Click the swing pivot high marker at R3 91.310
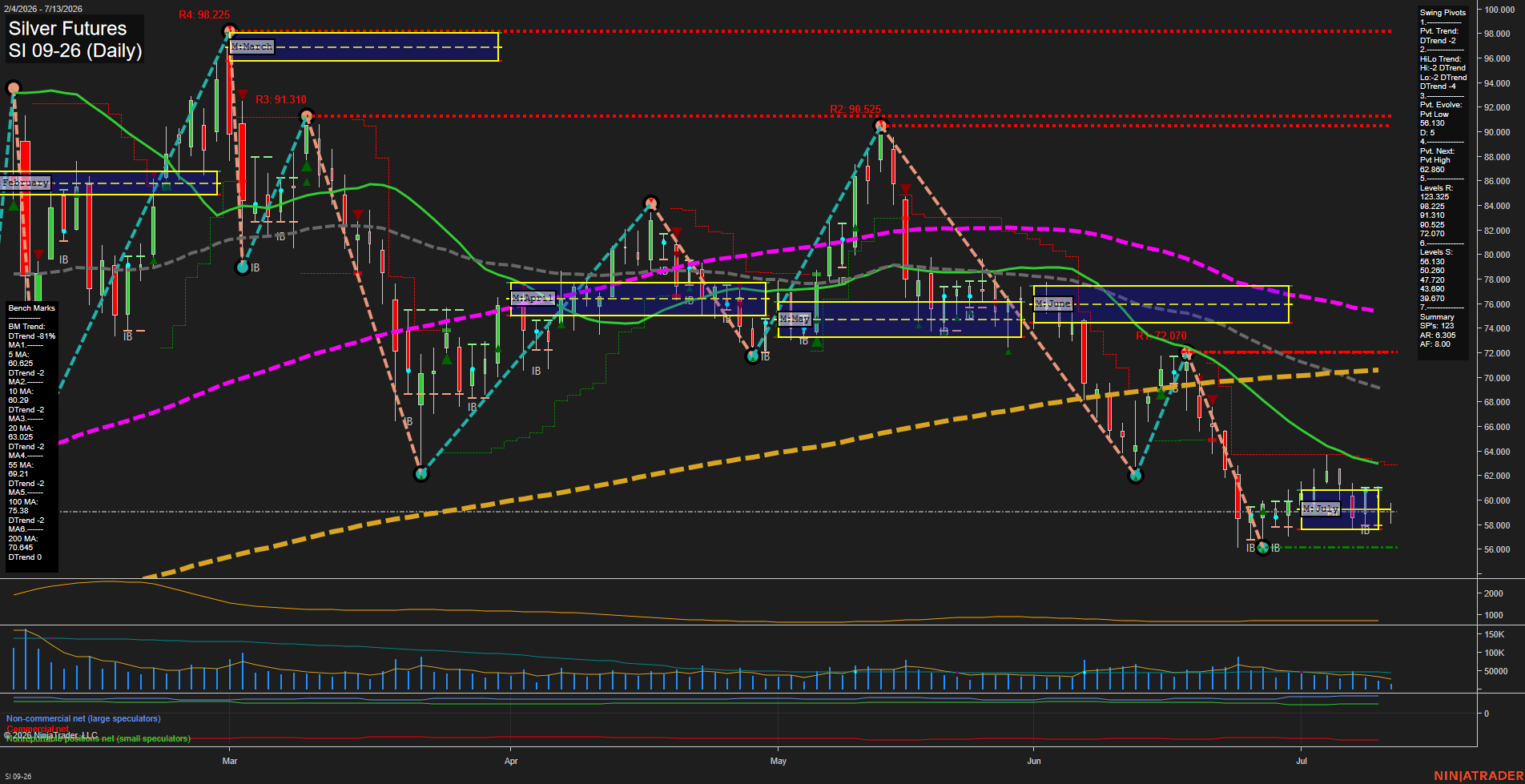 [x=306, y=117]
